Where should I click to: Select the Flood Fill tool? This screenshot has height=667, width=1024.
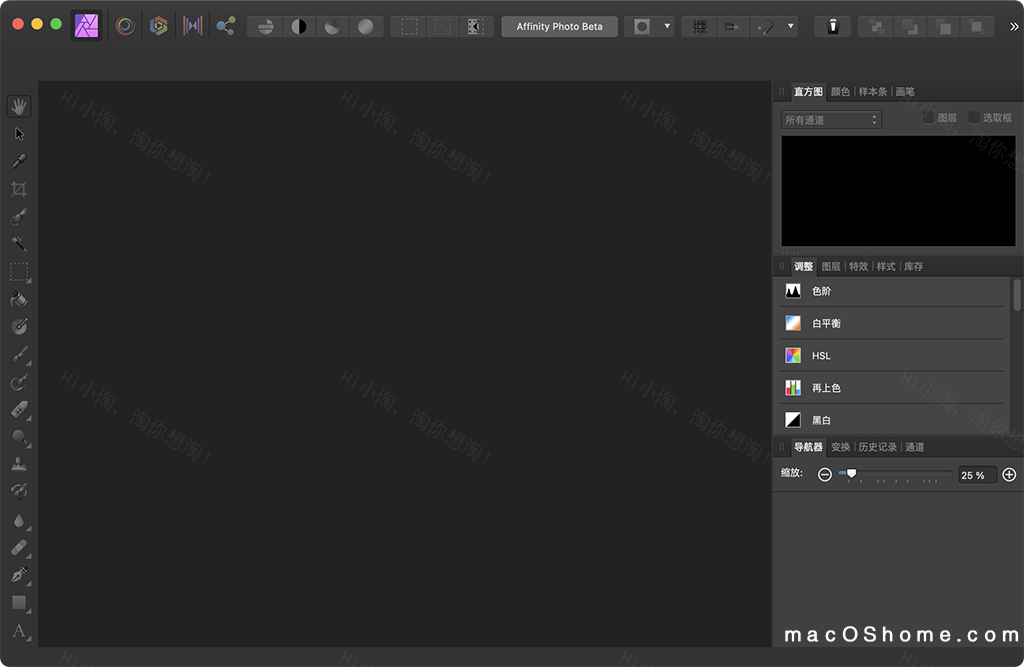[18, 299]
